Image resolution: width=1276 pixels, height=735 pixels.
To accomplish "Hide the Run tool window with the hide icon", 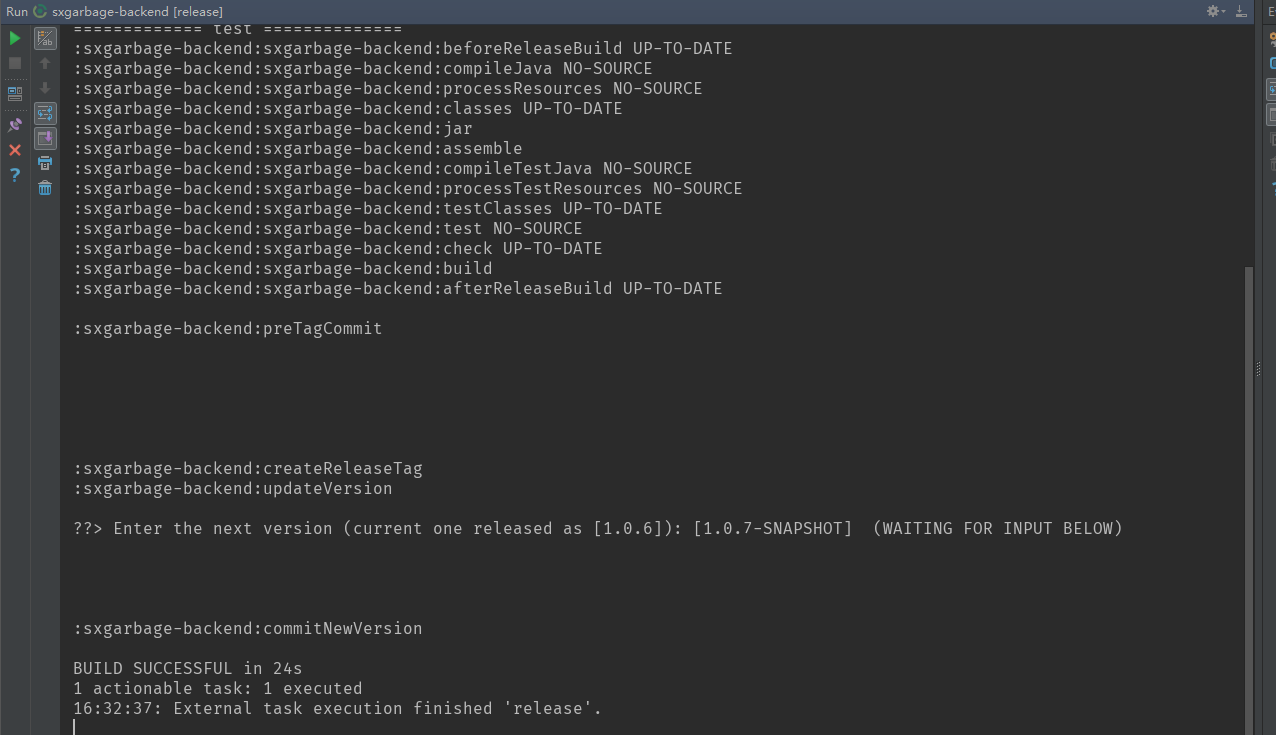I will pos(1240,11).
